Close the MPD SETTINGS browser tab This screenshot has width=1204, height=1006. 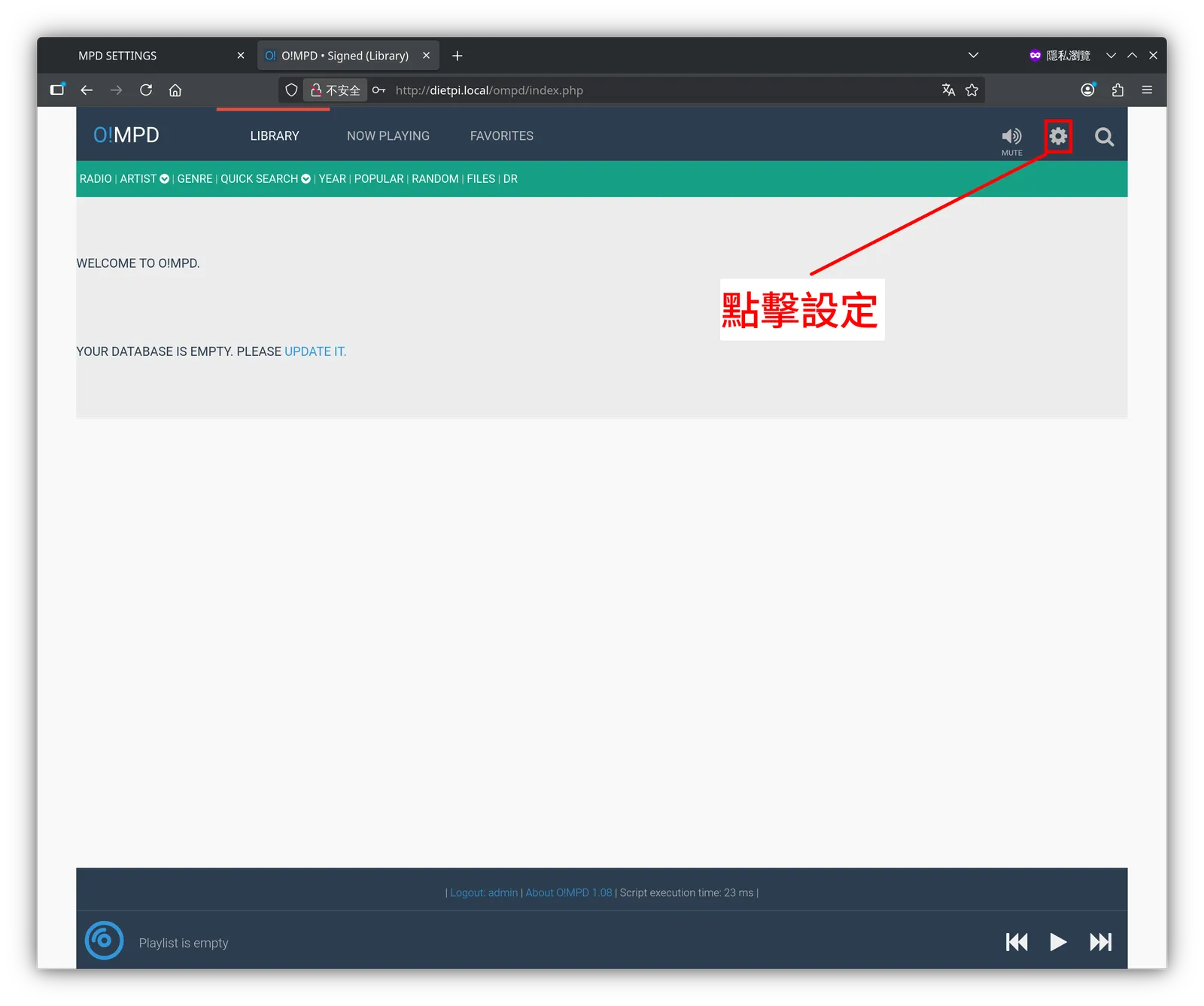[241, 56]
